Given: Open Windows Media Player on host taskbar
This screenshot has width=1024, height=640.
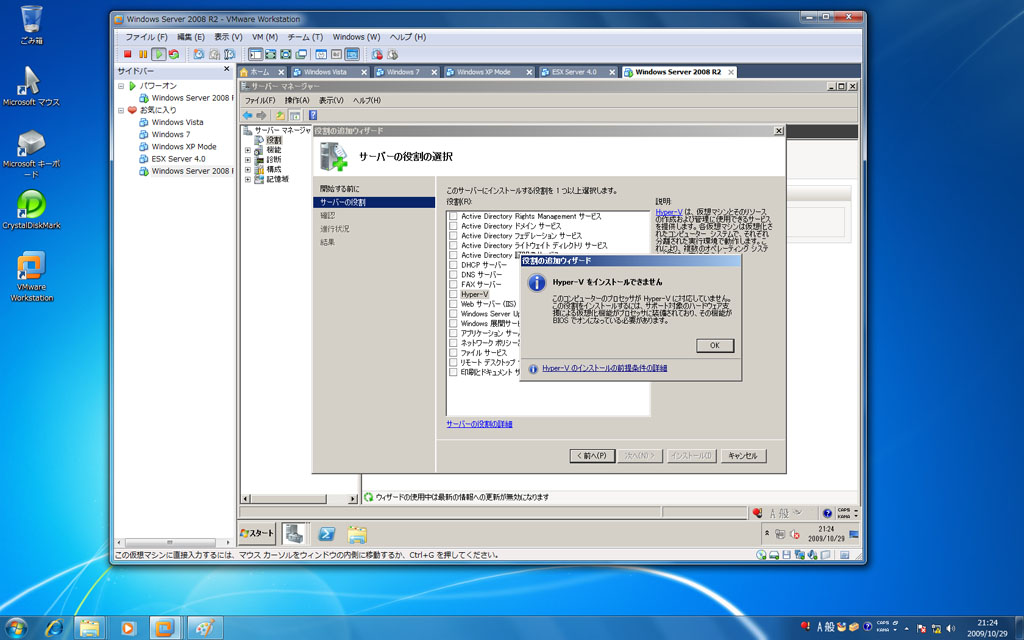Looking at the screenshot, I should [128, 628].
